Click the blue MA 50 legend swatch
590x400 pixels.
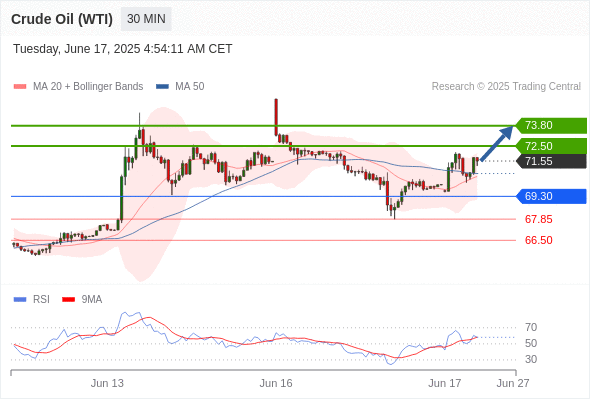coord(162,87)
